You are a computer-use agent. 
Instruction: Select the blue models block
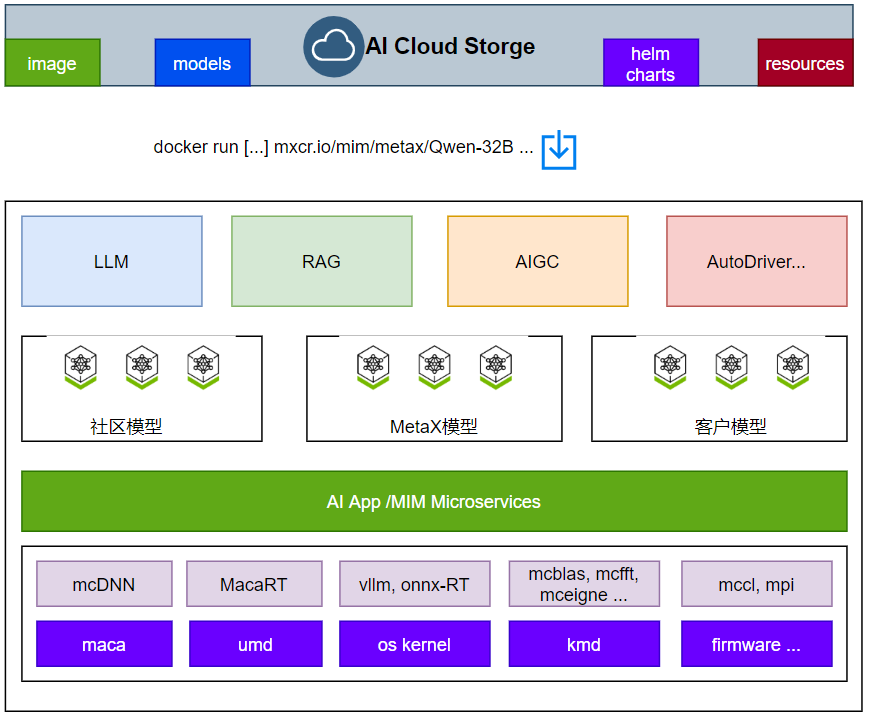[x=203, y=63]
